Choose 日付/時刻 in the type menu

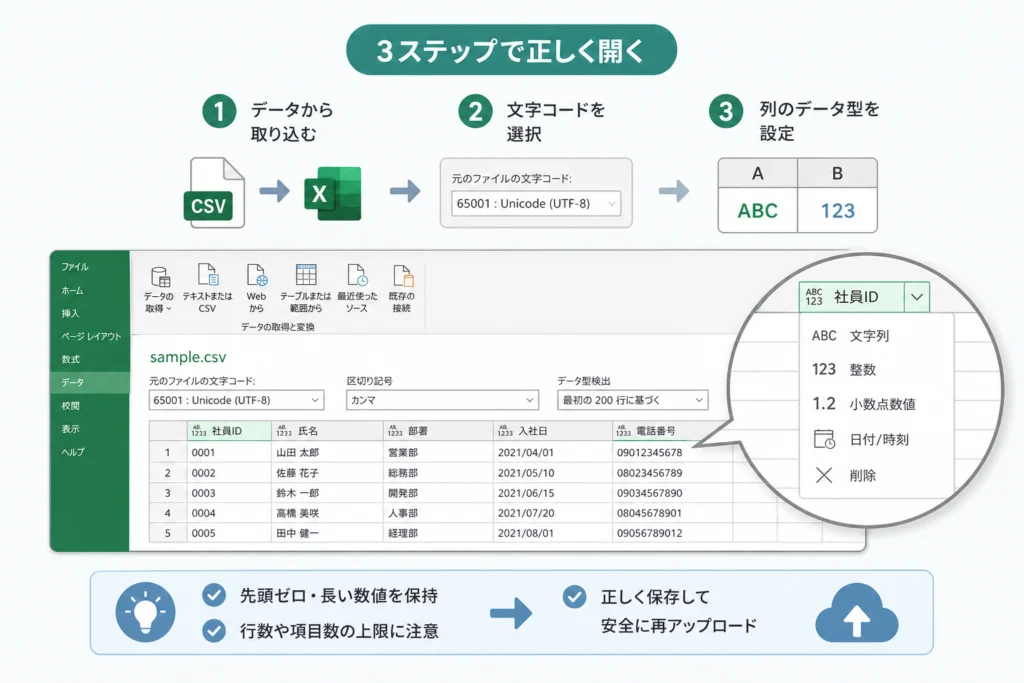click(x=876, y=439)
